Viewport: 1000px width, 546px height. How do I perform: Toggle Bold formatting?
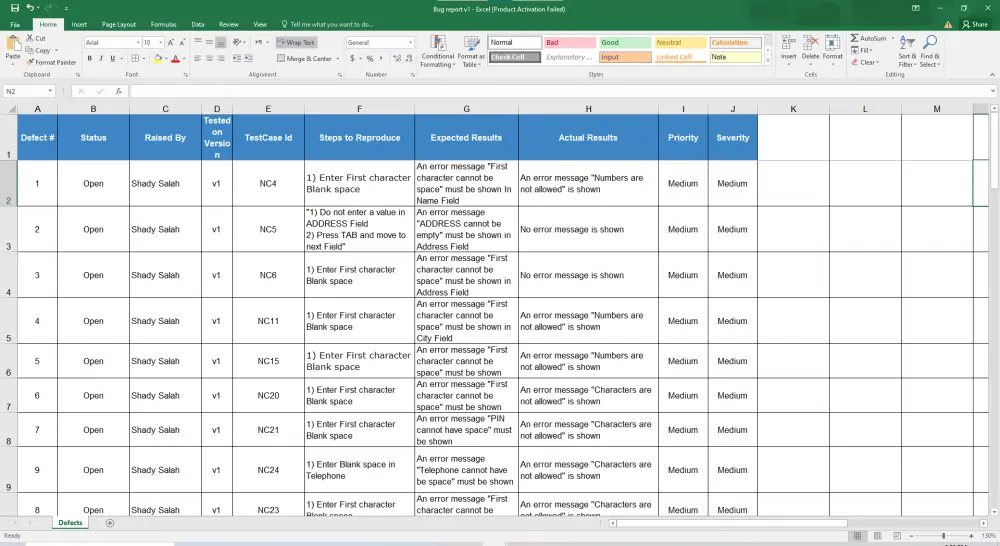pos(89,59)
